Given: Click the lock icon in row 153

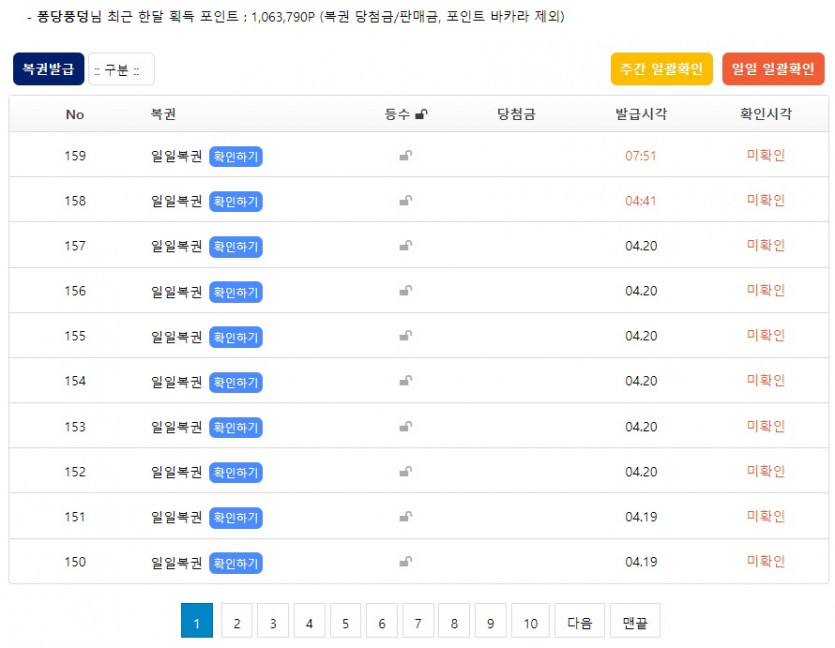Looking at the screenshot, I should click(x=406, y=426).
